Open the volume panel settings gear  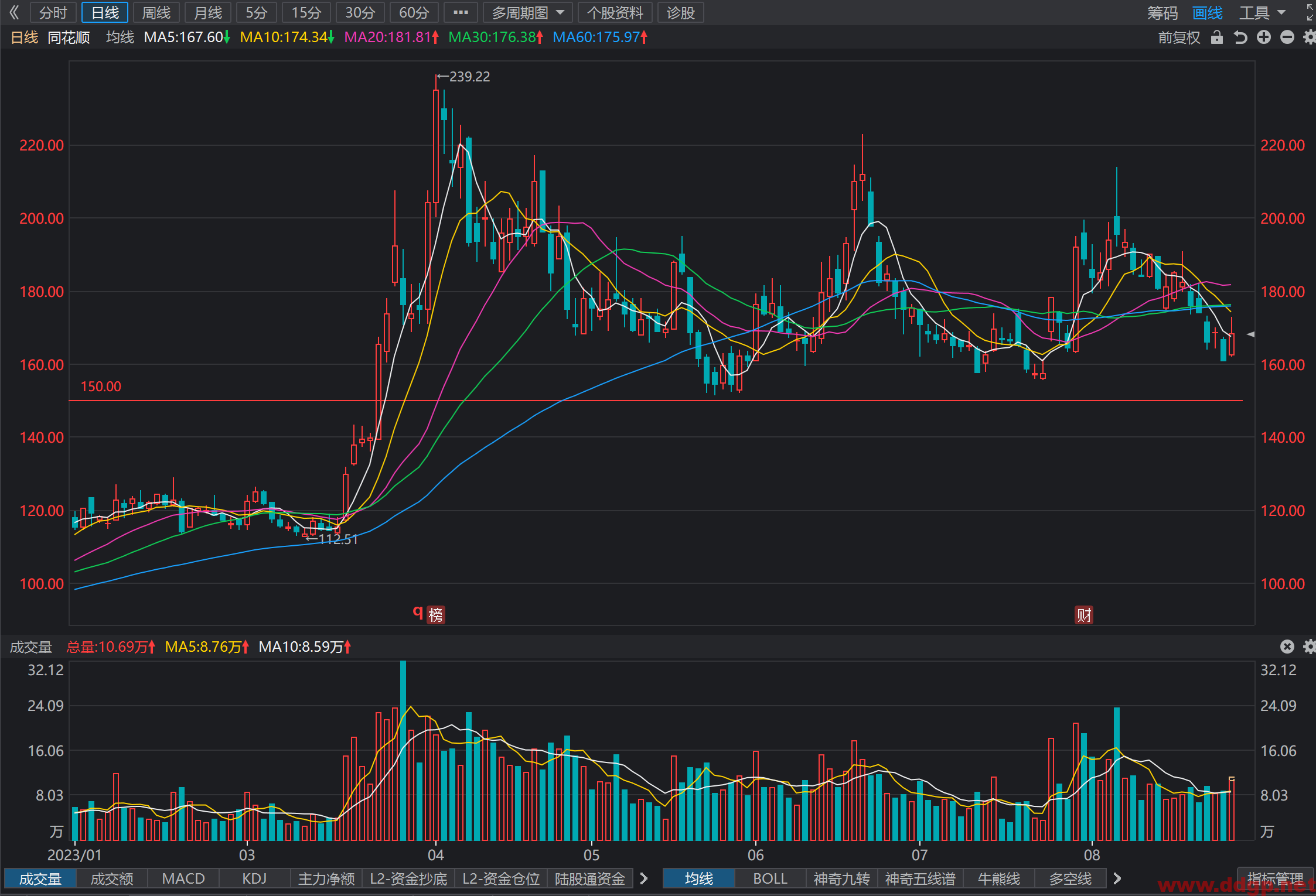pos(1310,647)
